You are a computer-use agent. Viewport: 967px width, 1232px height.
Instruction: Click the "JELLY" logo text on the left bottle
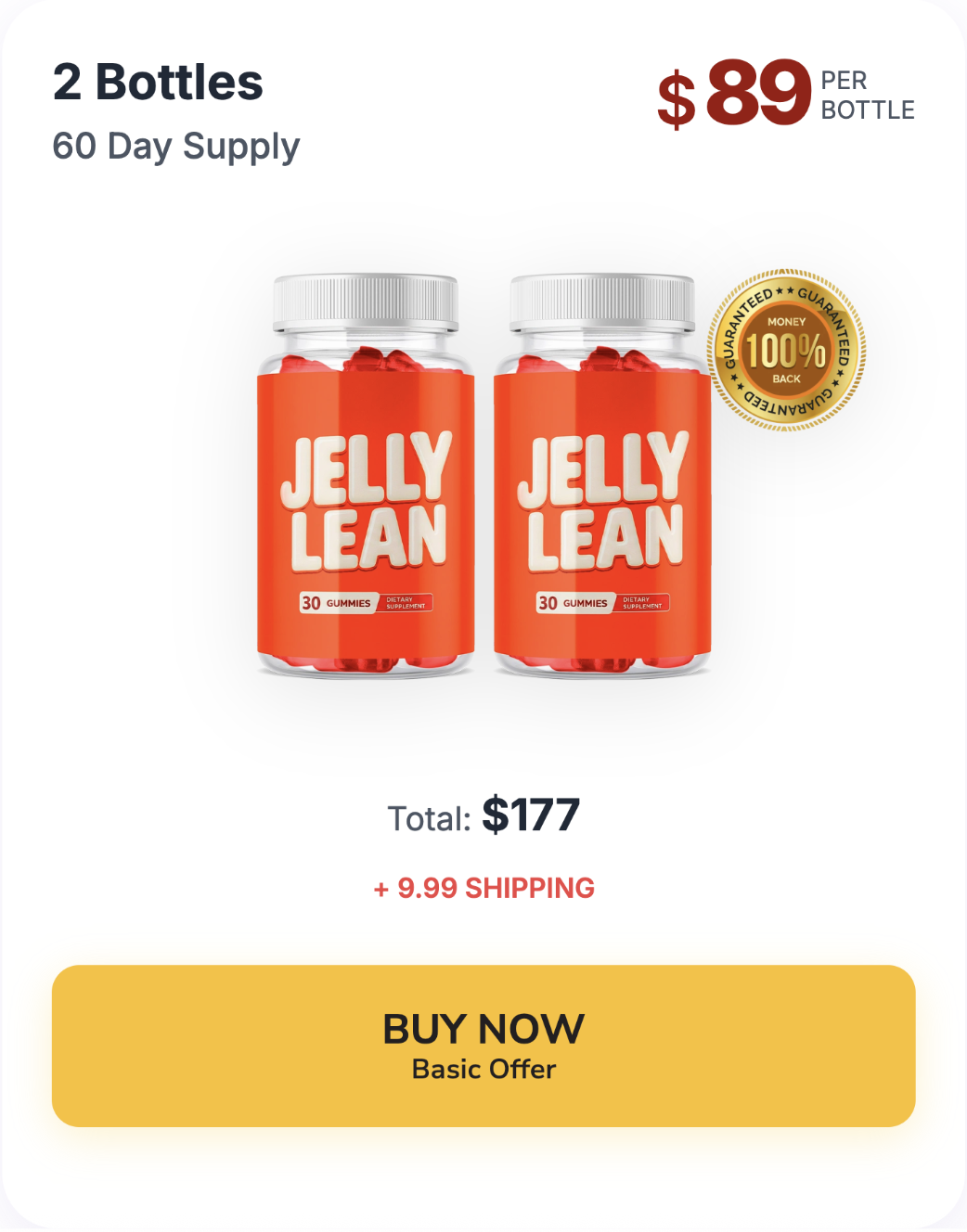tap(367, 468)
